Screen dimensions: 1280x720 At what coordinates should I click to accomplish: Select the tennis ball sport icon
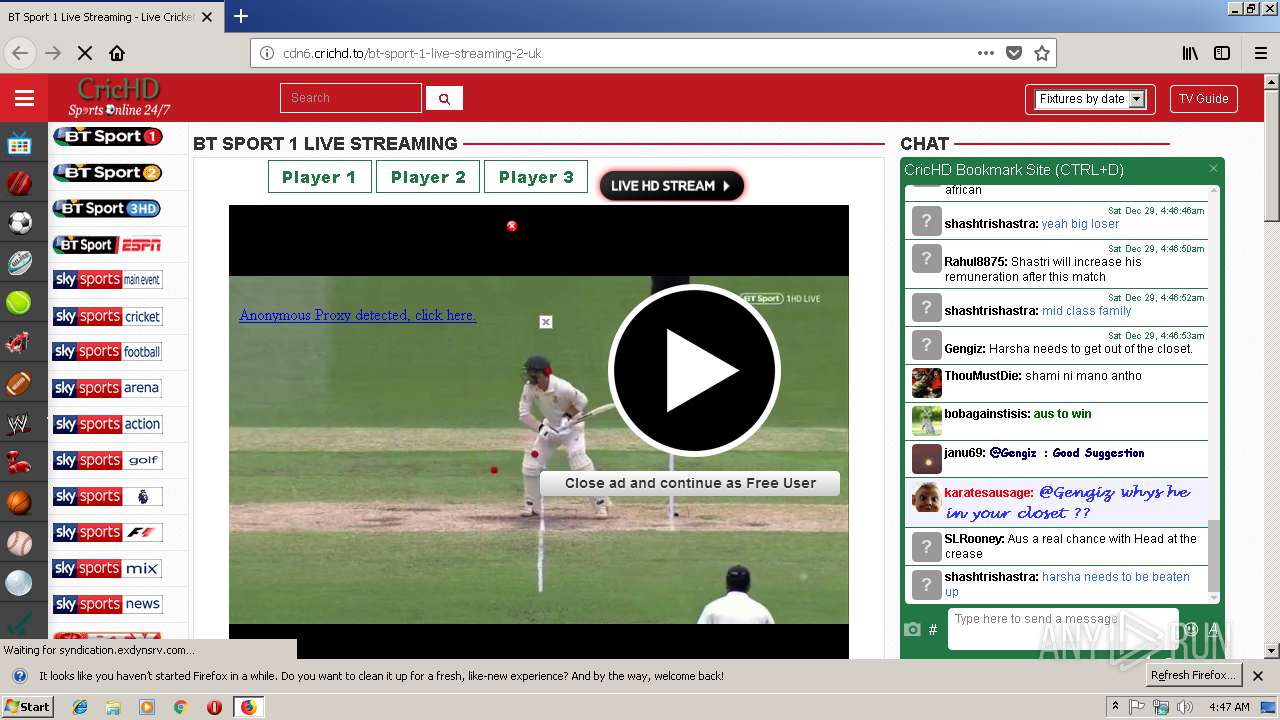click(x=19, y=303)
